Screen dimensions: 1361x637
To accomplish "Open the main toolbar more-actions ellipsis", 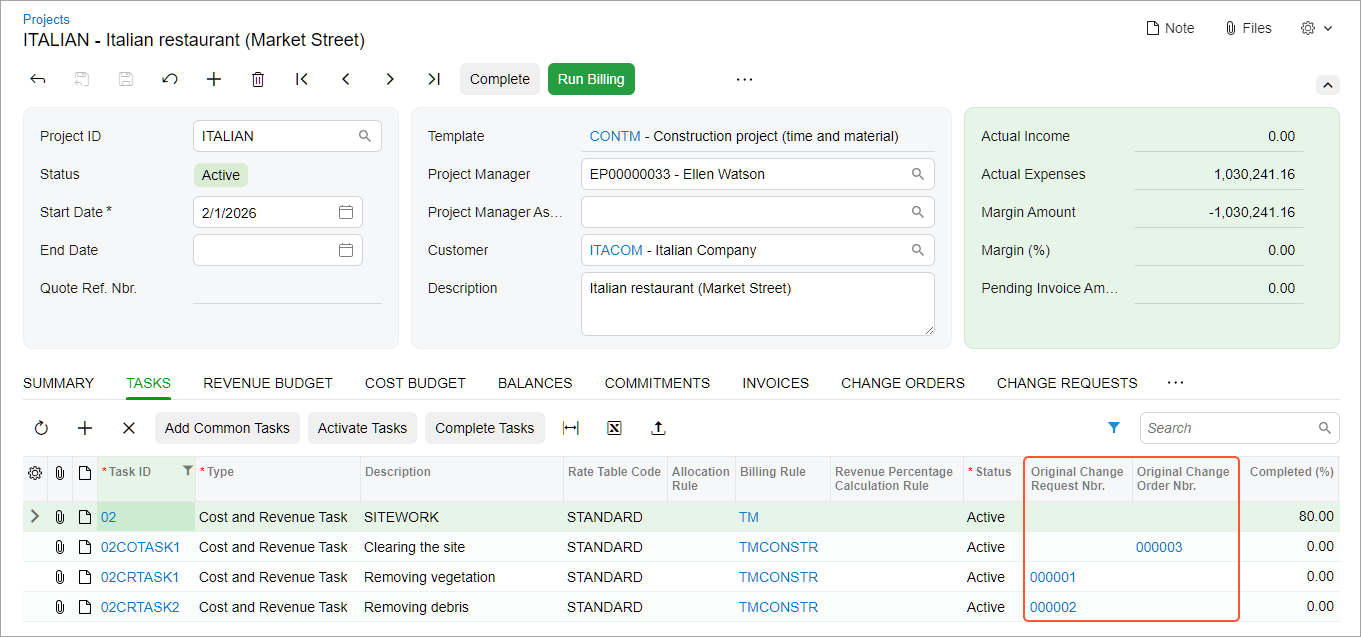I will [x=744, y=79].
